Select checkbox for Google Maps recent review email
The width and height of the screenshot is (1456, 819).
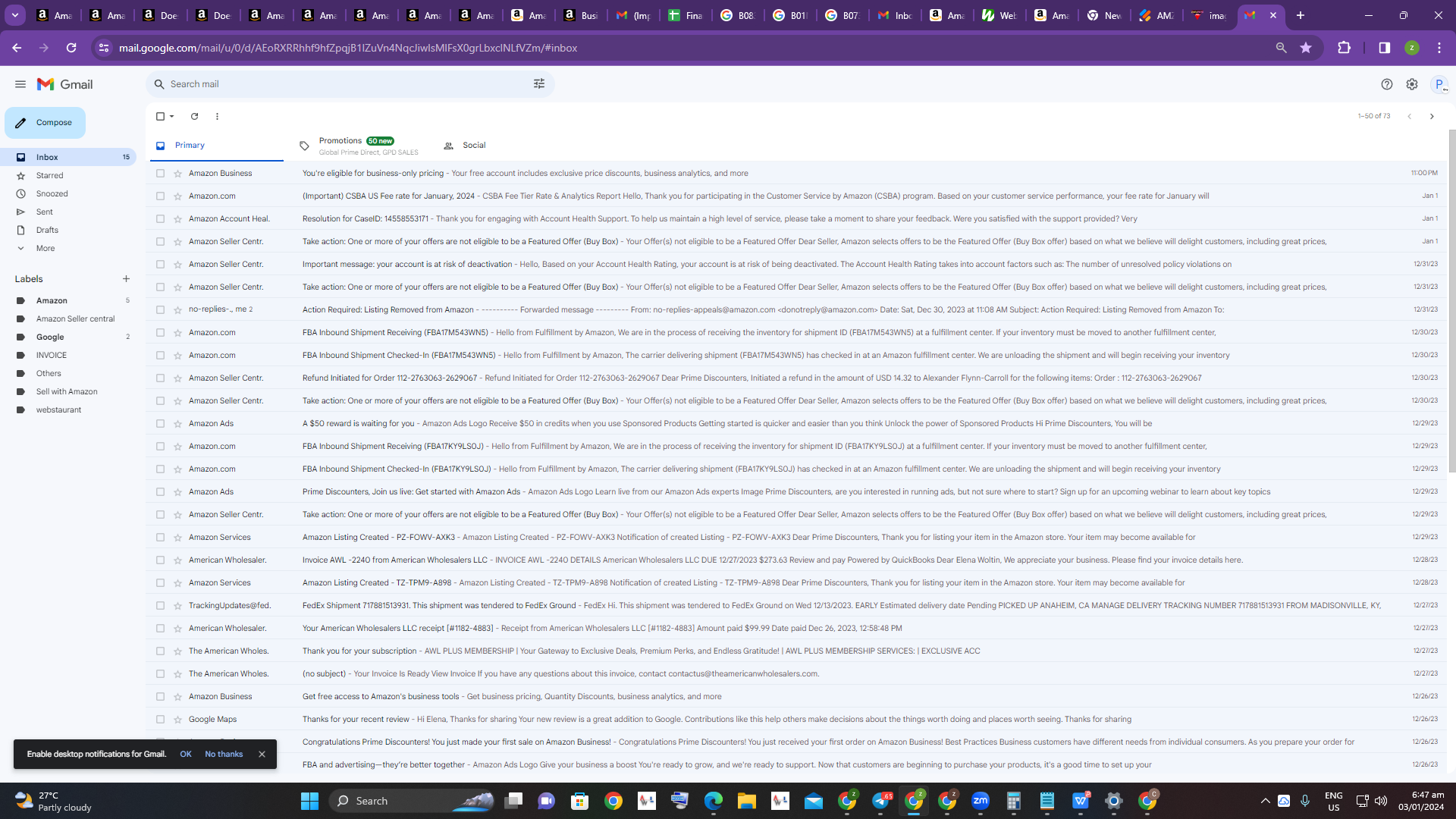160,719
